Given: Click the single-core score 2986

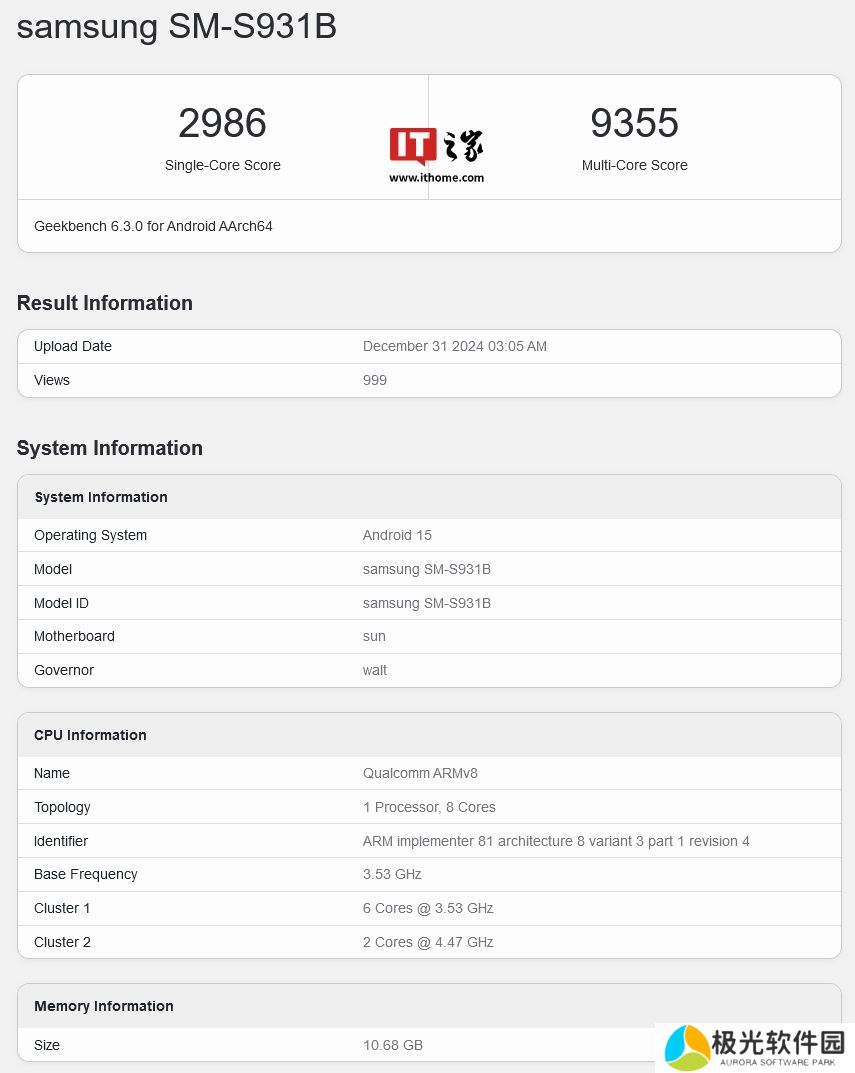Looking at the screenshot, I should 222,123.
